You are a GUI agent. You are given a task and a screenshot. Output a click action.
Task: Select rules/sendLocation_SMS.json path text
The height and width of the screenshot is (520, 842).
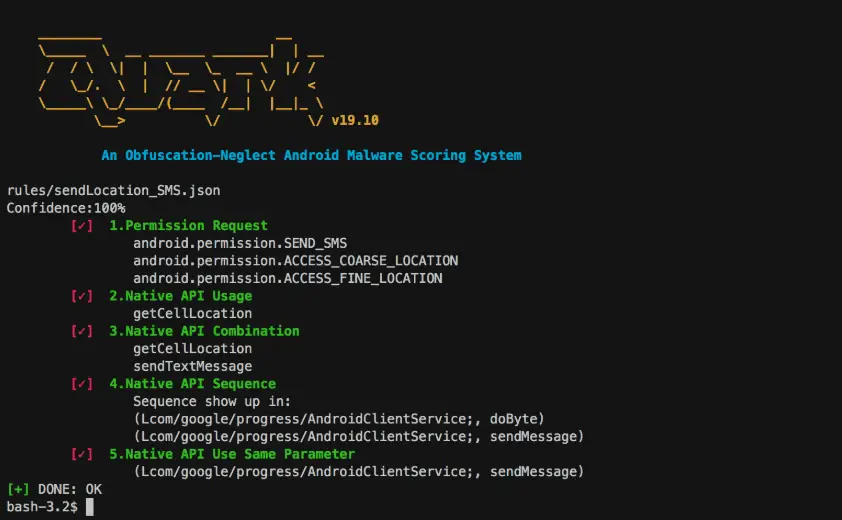point(113,190)
